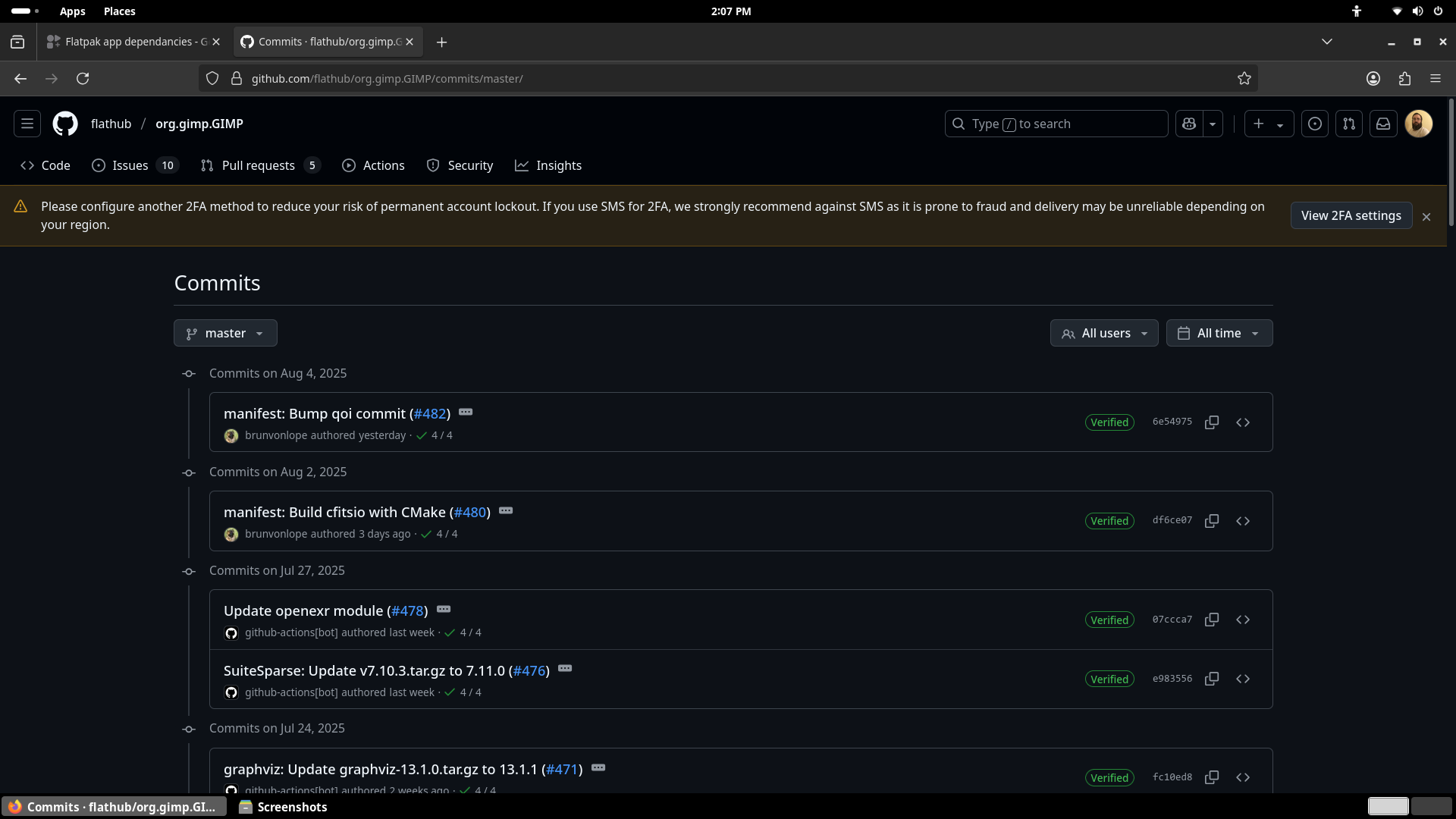Open the global navigation hamburger menu

(27, 124)
